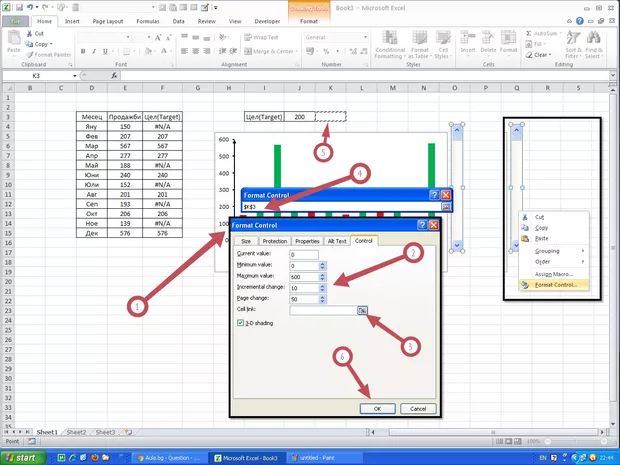Open the Properties tab in Format Control

[x=307, y=241]
